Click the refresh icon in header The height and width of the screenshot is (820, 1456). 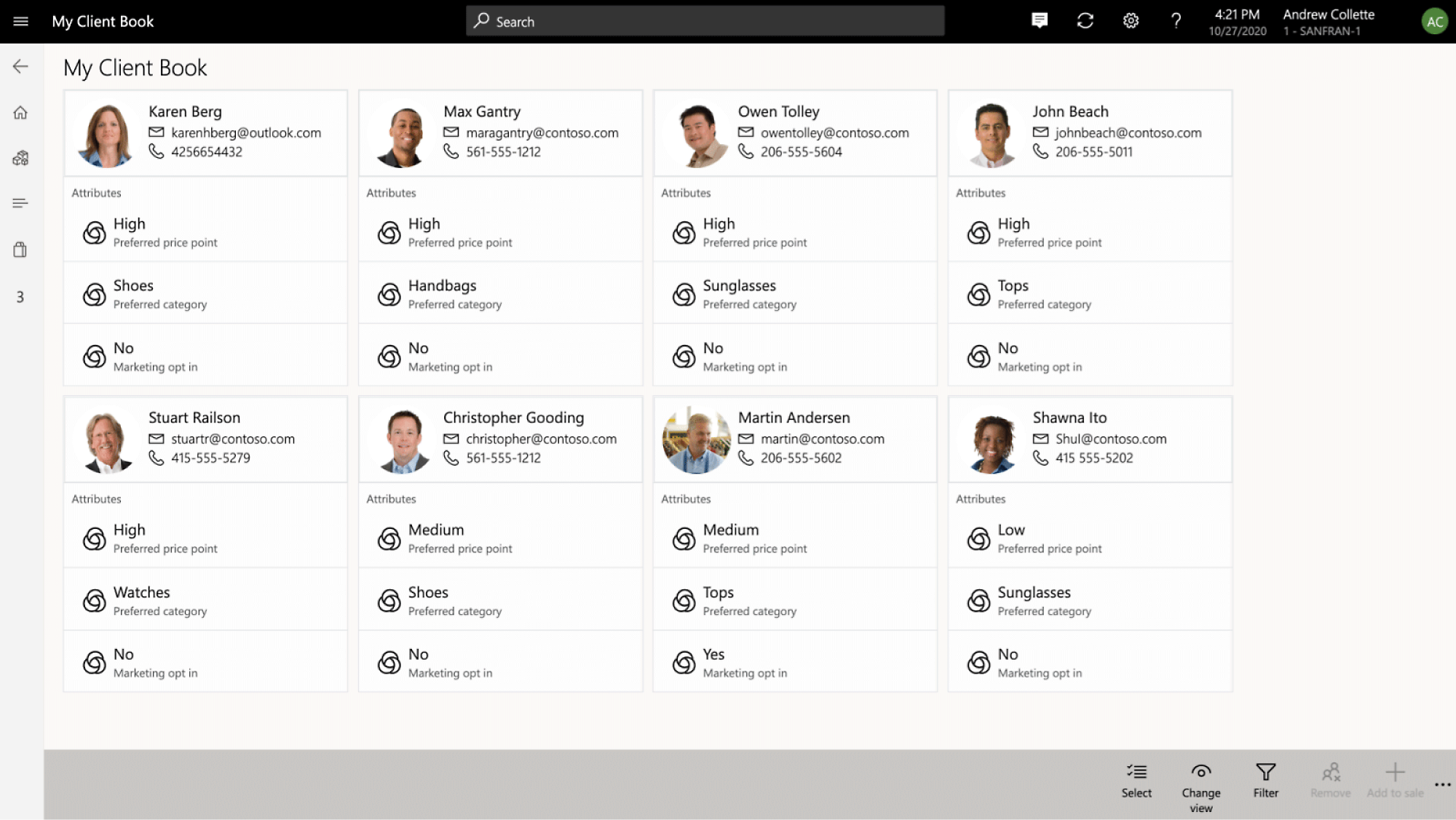[1085, 21]
